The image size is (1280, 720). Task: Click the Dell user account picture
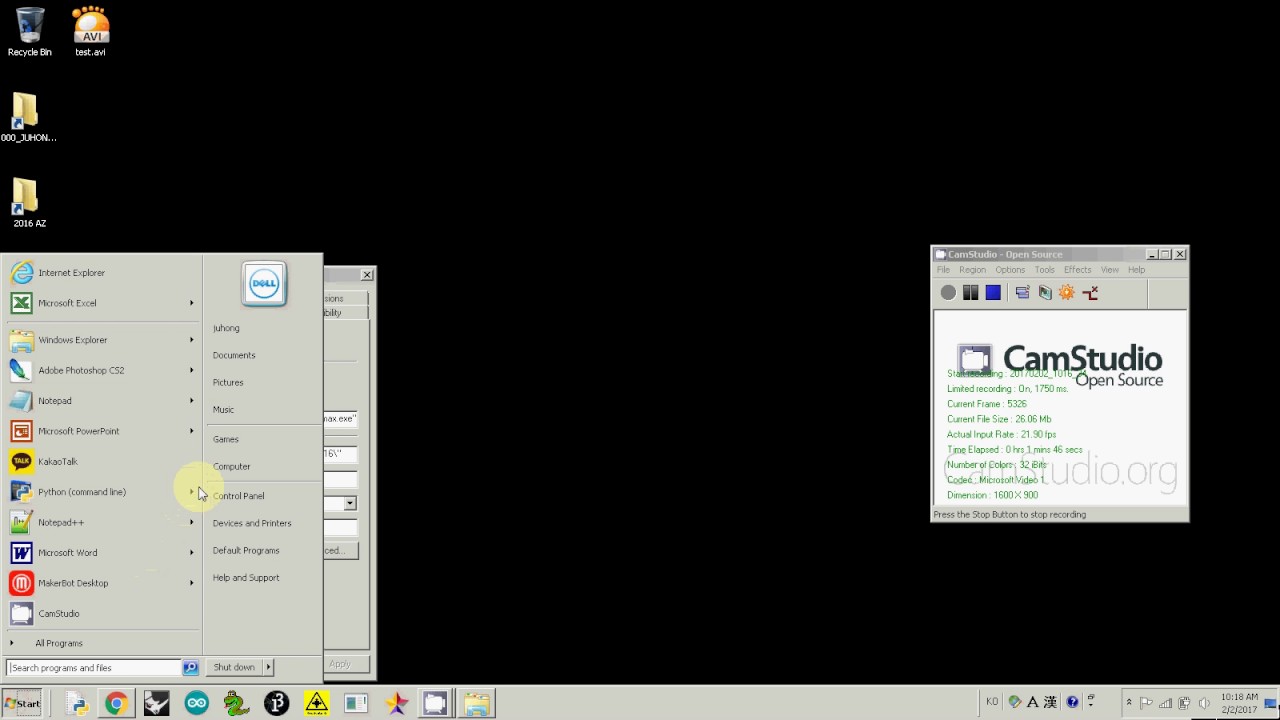click(264, 284)
